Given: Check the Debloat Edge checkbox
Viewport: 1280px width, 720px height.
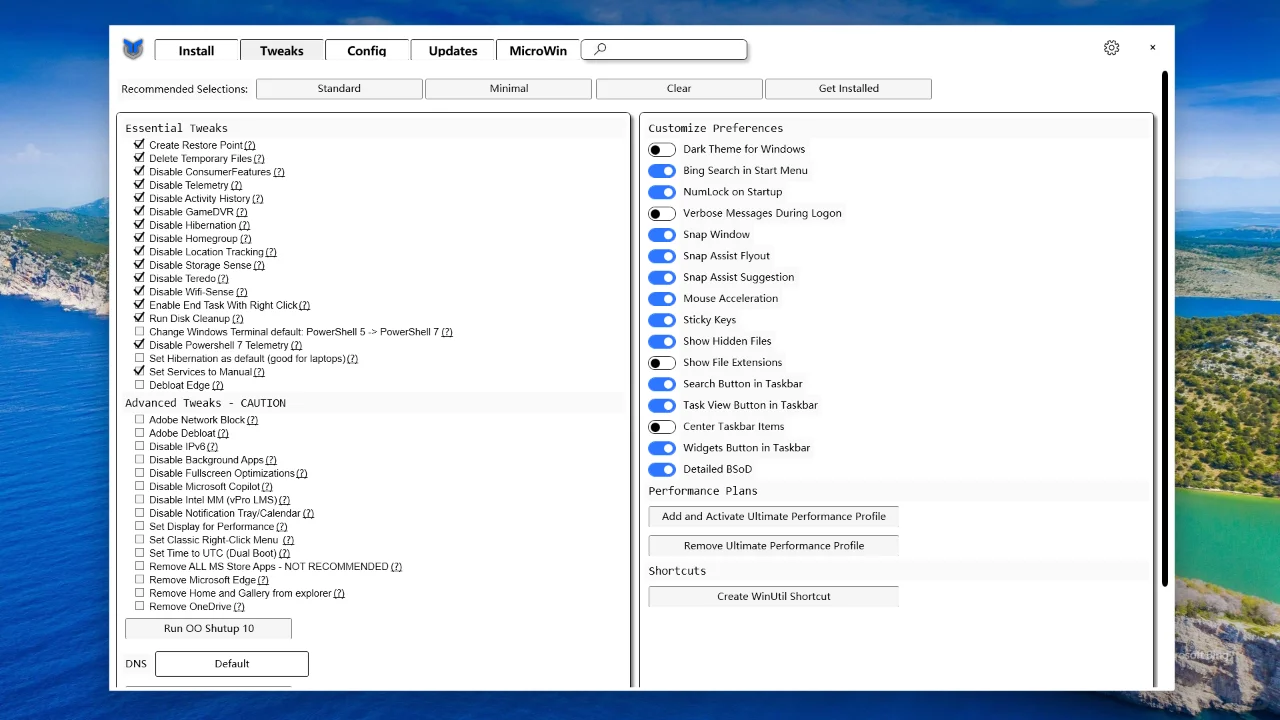Looking at the screenshot, I should click(x=139, y=385).
